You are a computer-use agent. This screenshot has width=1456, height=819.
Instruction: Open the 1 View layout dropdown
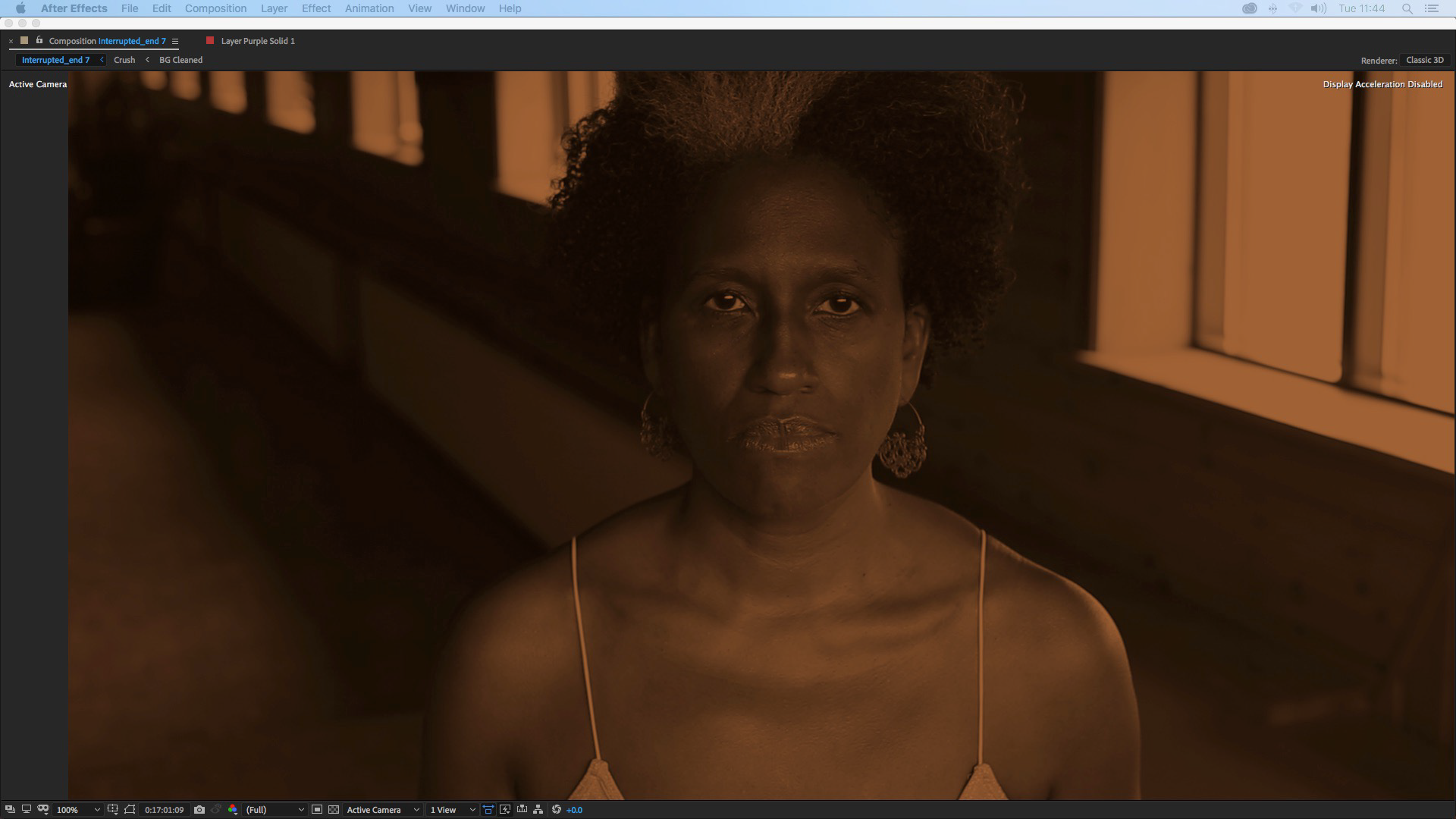point(453,810)
